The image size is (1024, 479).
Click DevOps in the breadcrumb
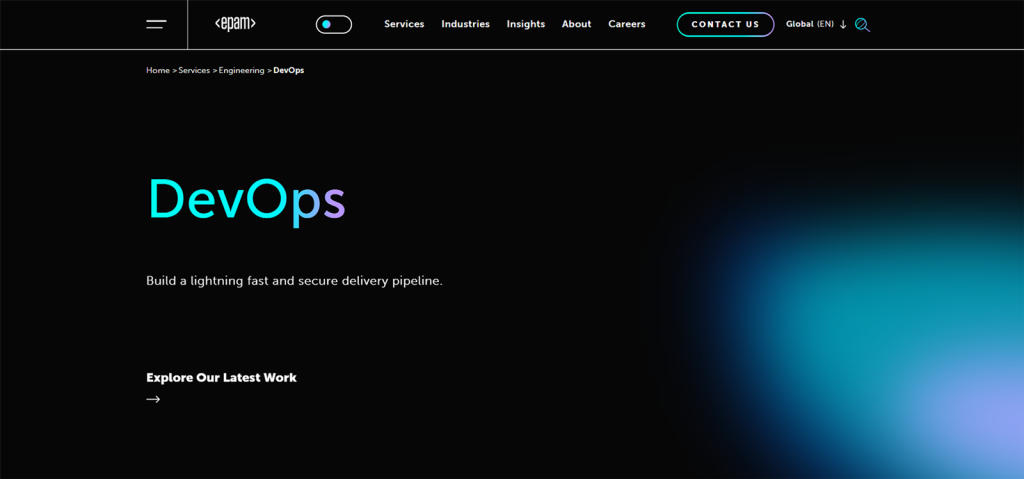[289, 70]
